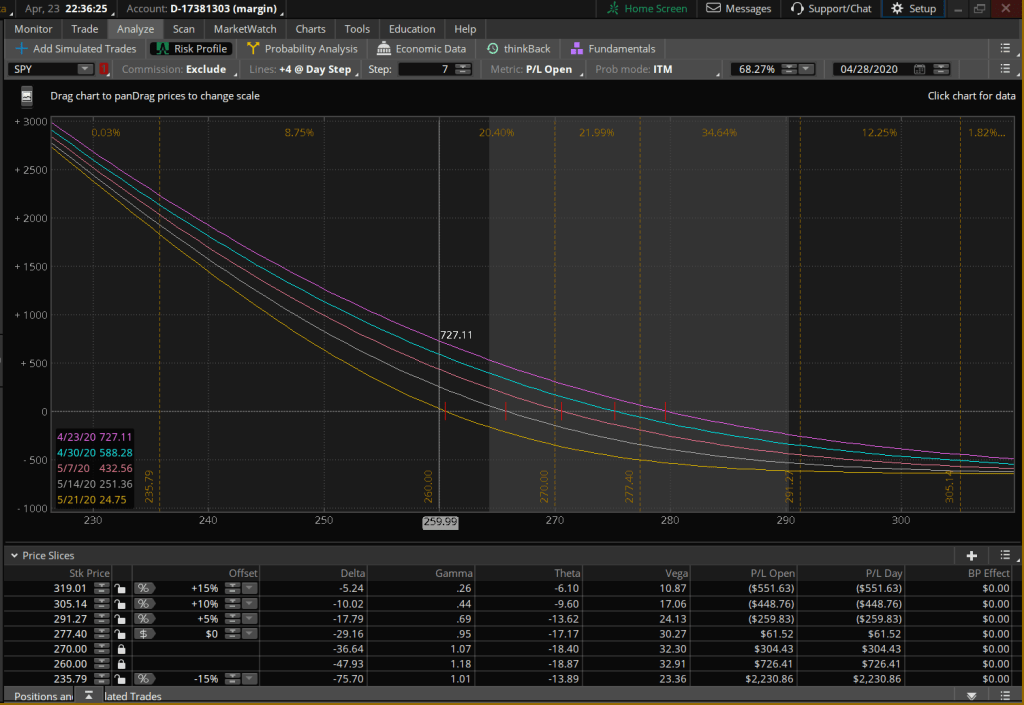Collapse the Price Slices section
The width and height of the screenshot is (1024, 705).
click(x=13, y=555)
